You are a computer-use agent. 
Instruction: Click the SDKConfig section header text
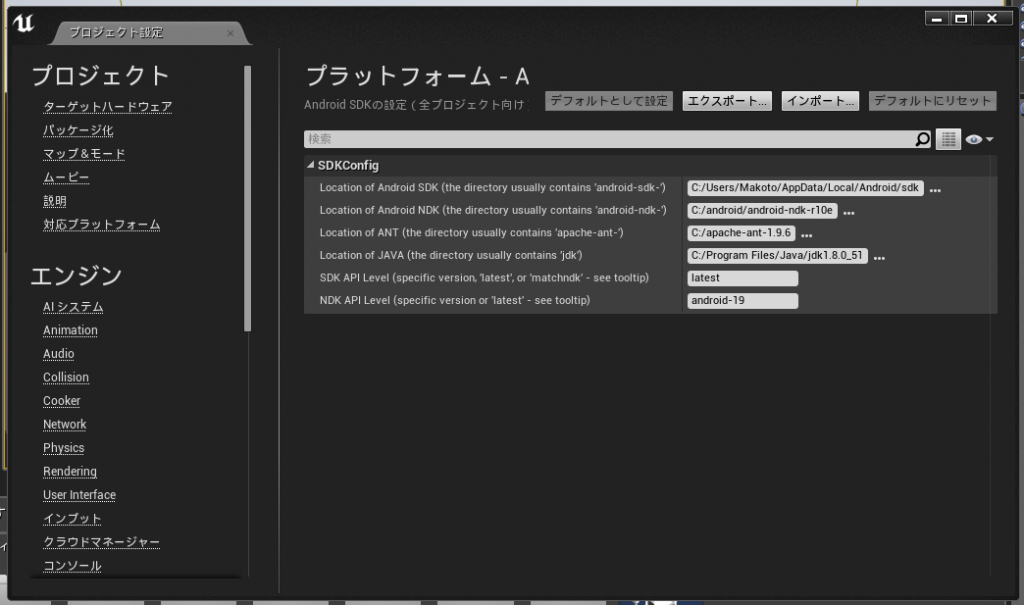(x=348, y=165)
